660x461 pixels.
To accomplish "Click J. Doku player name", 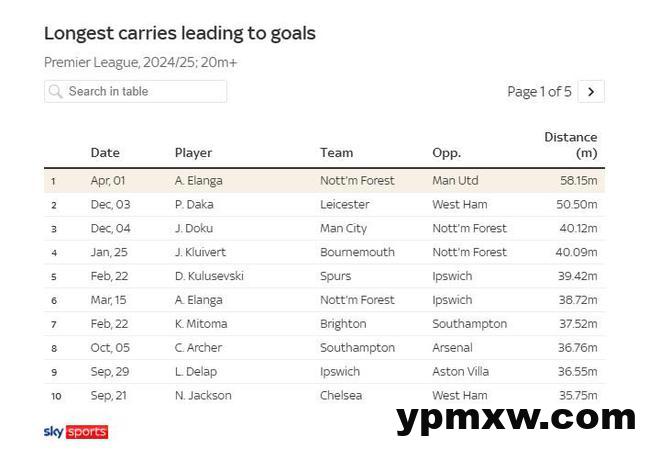I will 194,228.
